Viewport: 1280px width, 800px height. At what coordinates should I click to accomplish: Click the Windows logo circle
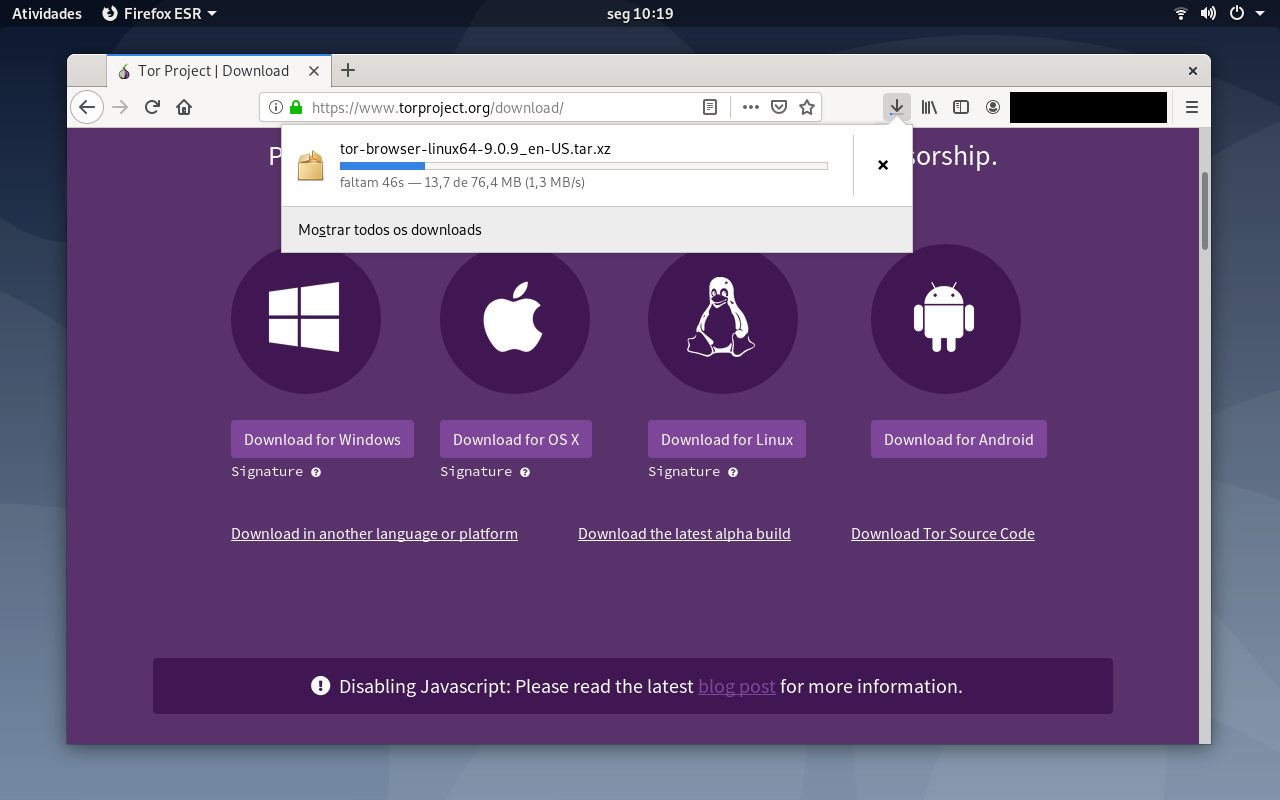(x=306, y=319)
